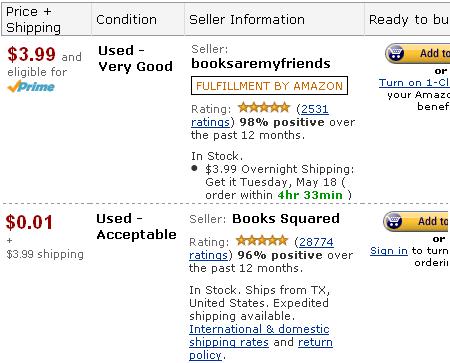The width and height of the screenshot is (450, 363).
Task: Open the 2531 ratings link
Action: (x=260, y=115)
